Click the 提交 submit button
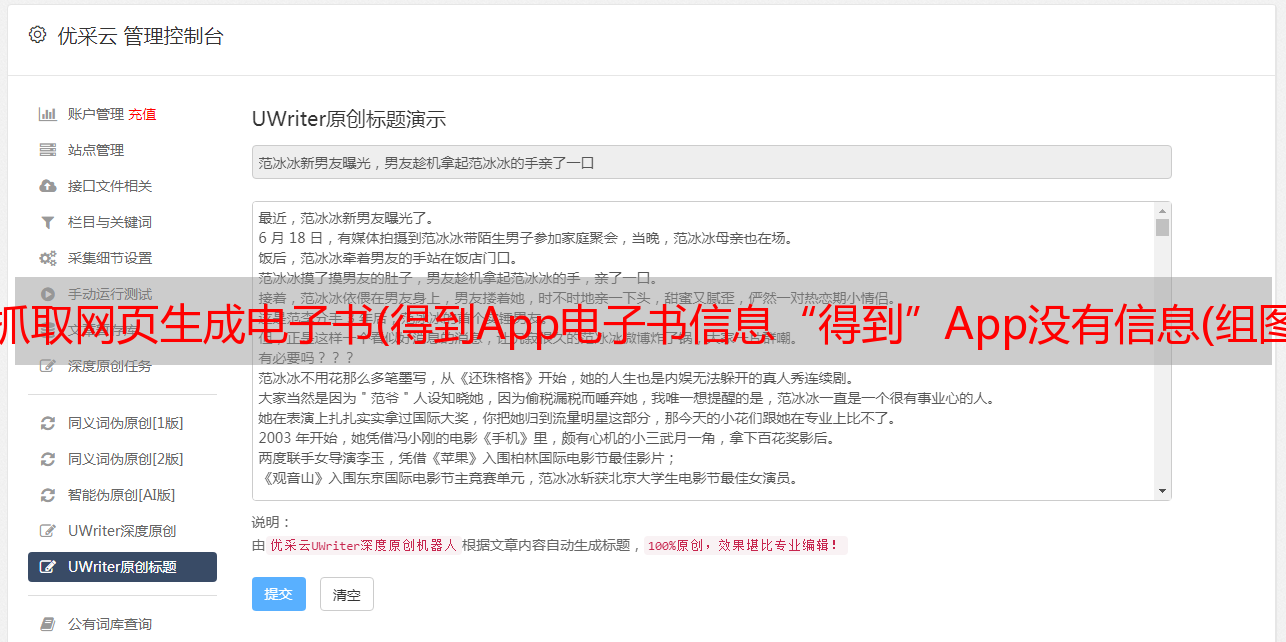Image resolution: width=1286 pixels, height=642 pixels. 279,594
